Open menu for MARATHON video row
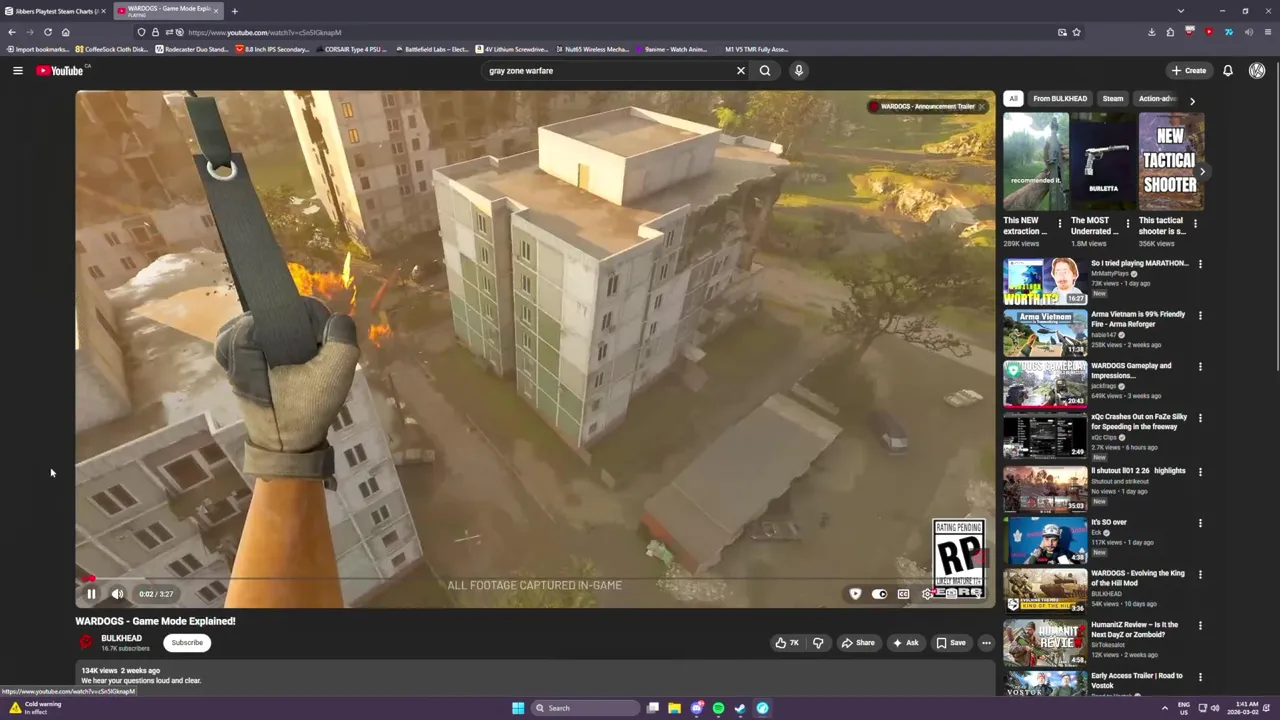This screenshot has height=720, width=1280. pyautogui.click(x=1200, y=264)
